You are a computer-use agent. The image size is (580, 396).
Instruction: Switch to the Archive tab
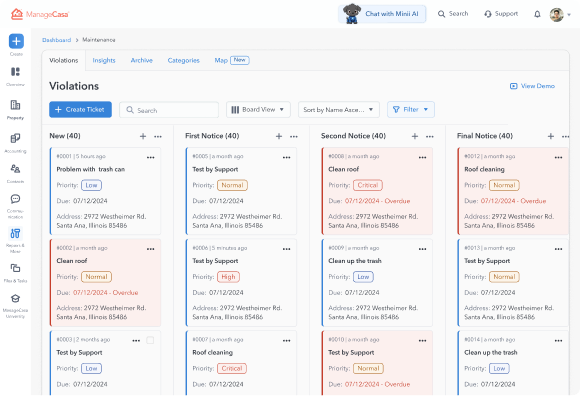point(142,60)
